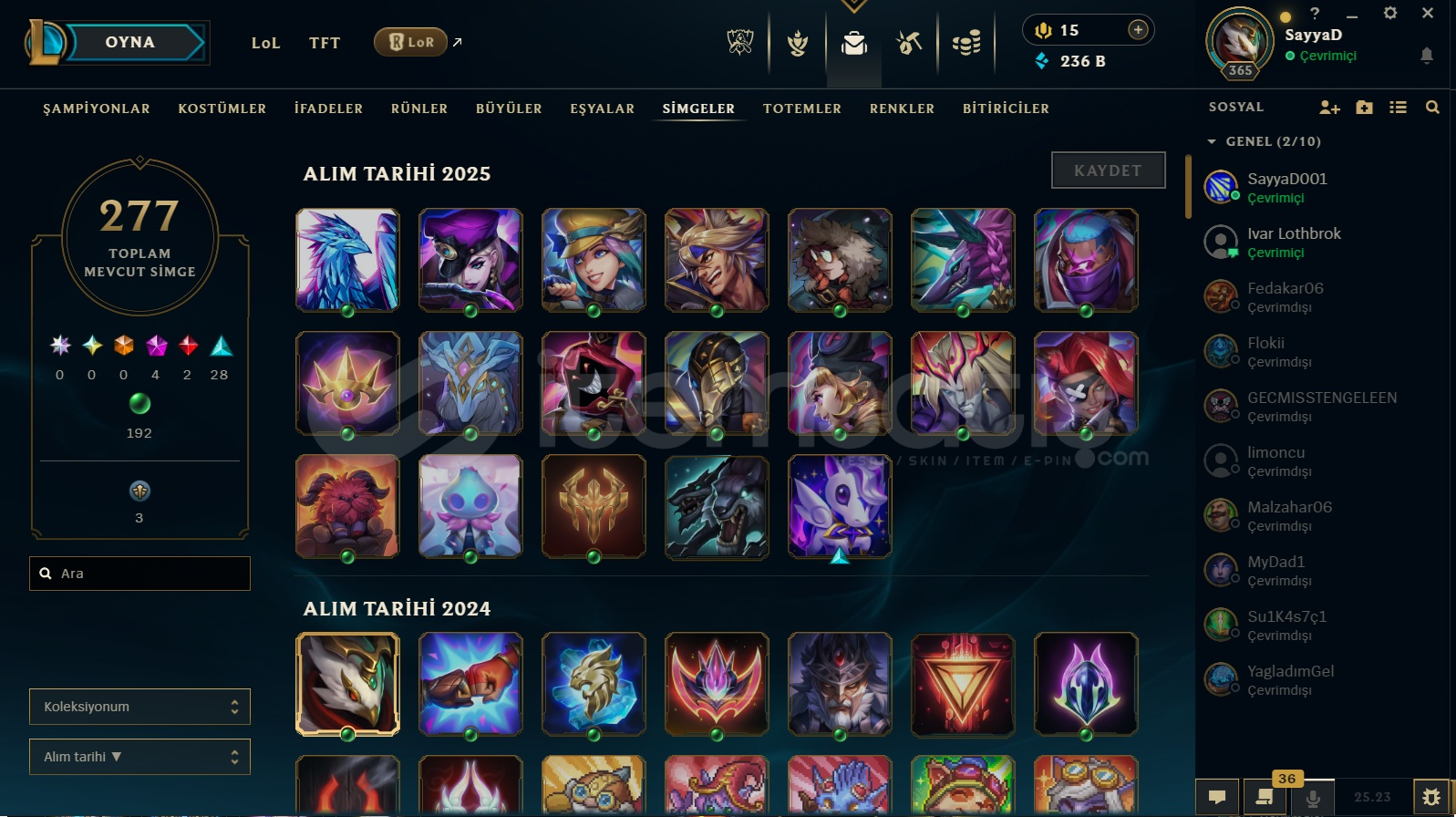Image resolution: width=1456 pixels, height=817 pixels.
Task: Click the Ara search field
Action: click(139, 574)
